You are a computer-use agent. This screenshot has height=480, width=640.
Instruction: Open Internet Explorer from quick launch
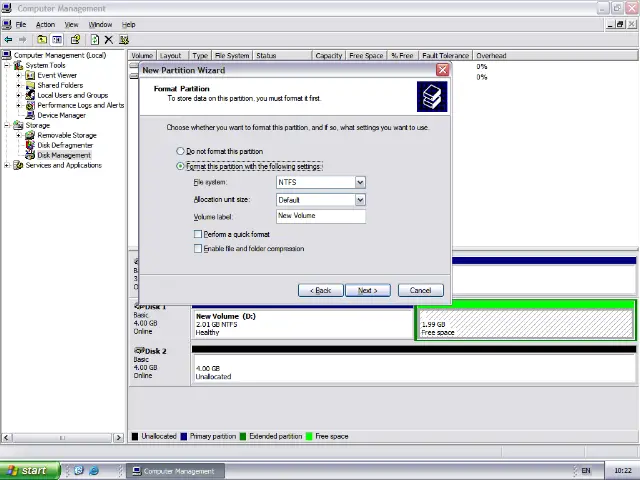coord(94,471)
